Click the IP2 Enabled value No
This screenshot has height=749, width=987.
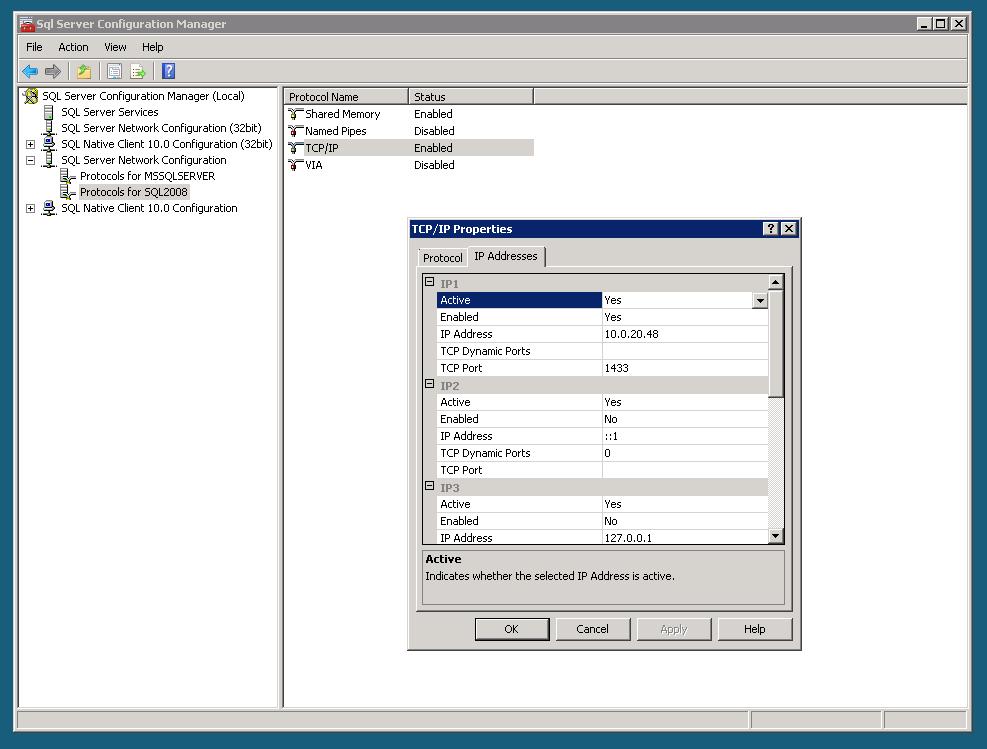coord(685,419)
